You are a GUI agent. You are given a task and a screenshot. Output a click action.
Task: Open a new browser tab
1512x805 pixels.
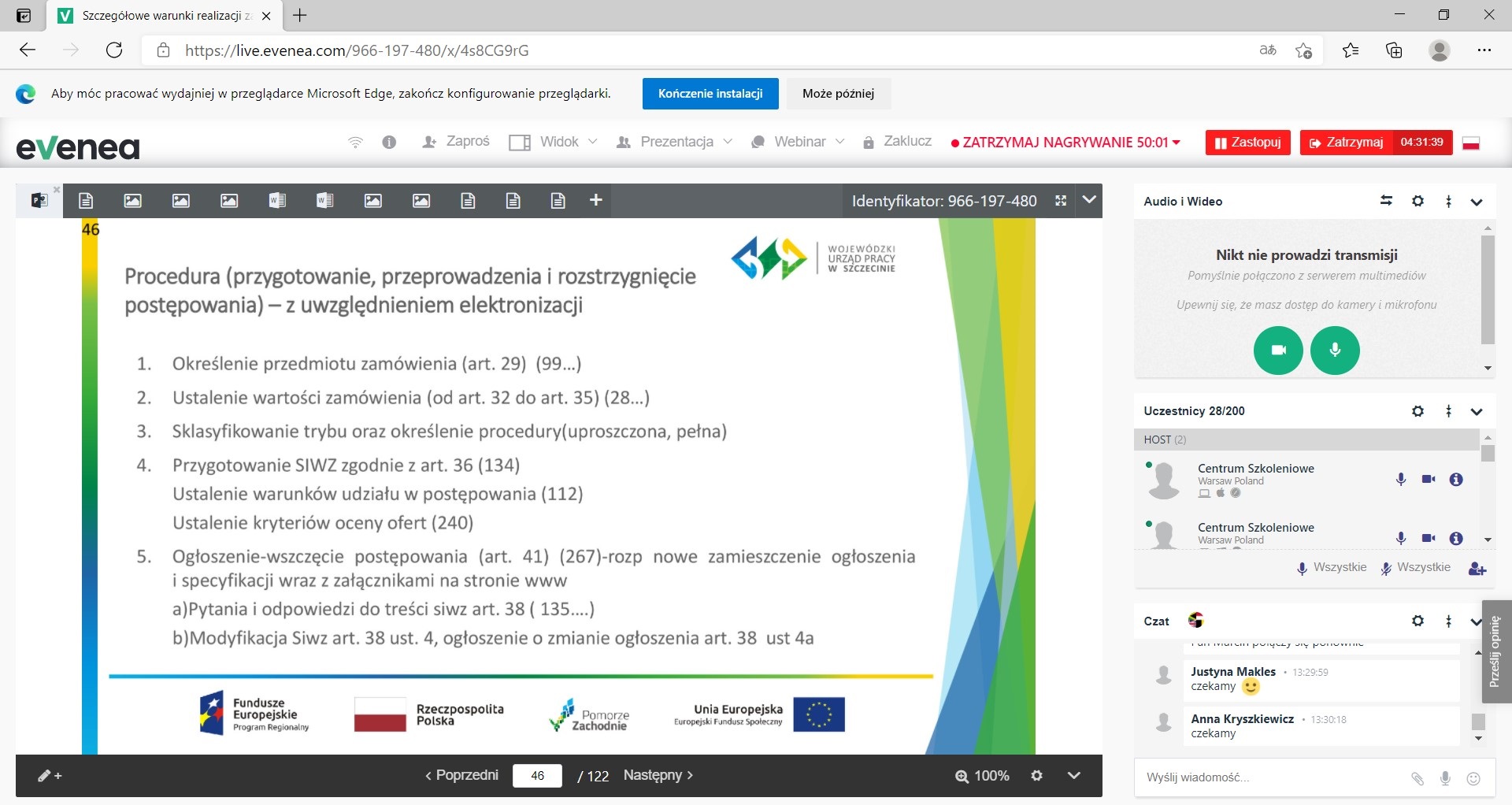click(300, 15)
